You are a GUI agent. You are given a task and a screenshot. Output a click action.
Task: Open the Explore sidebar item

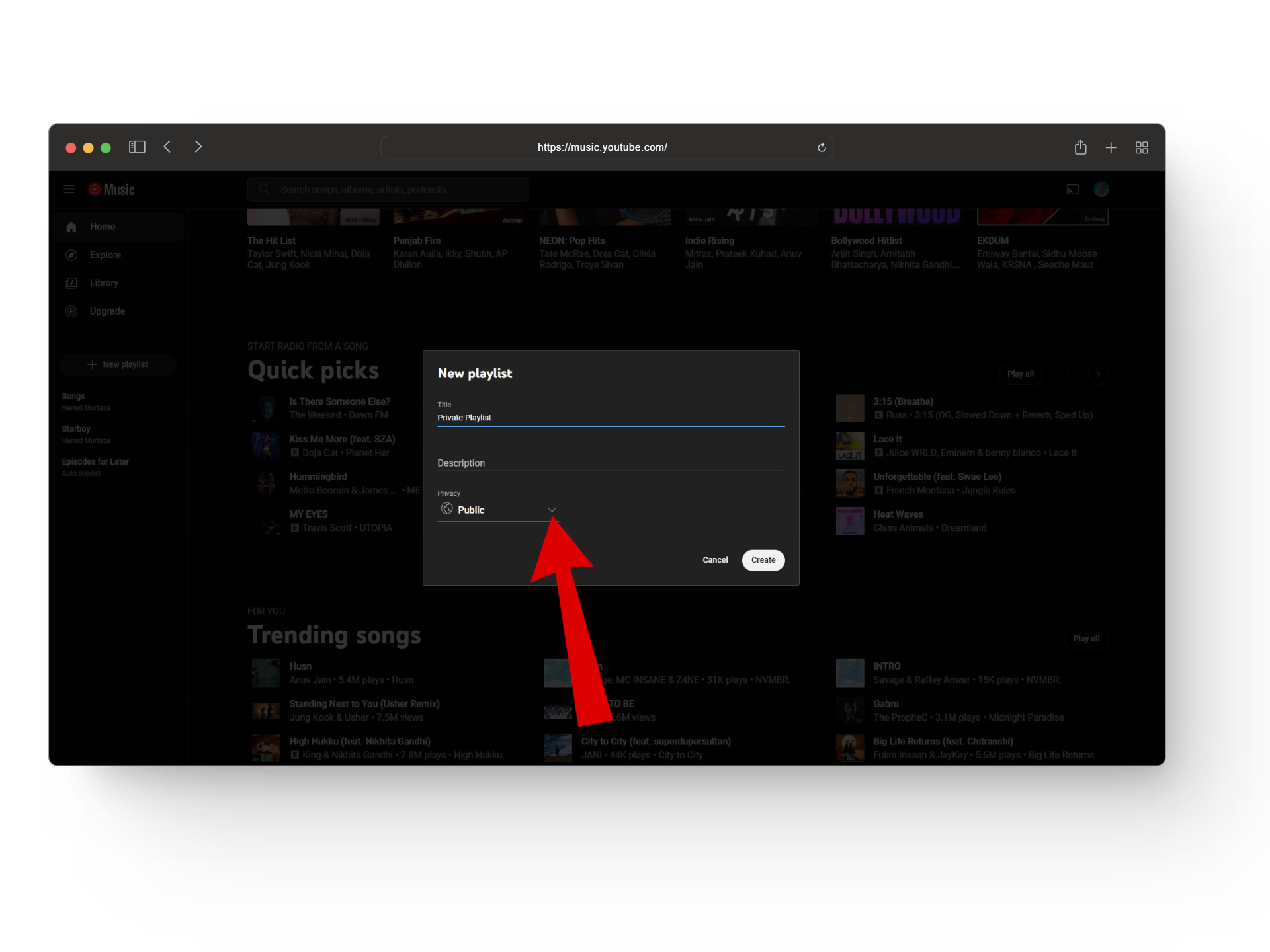point(105,255)
